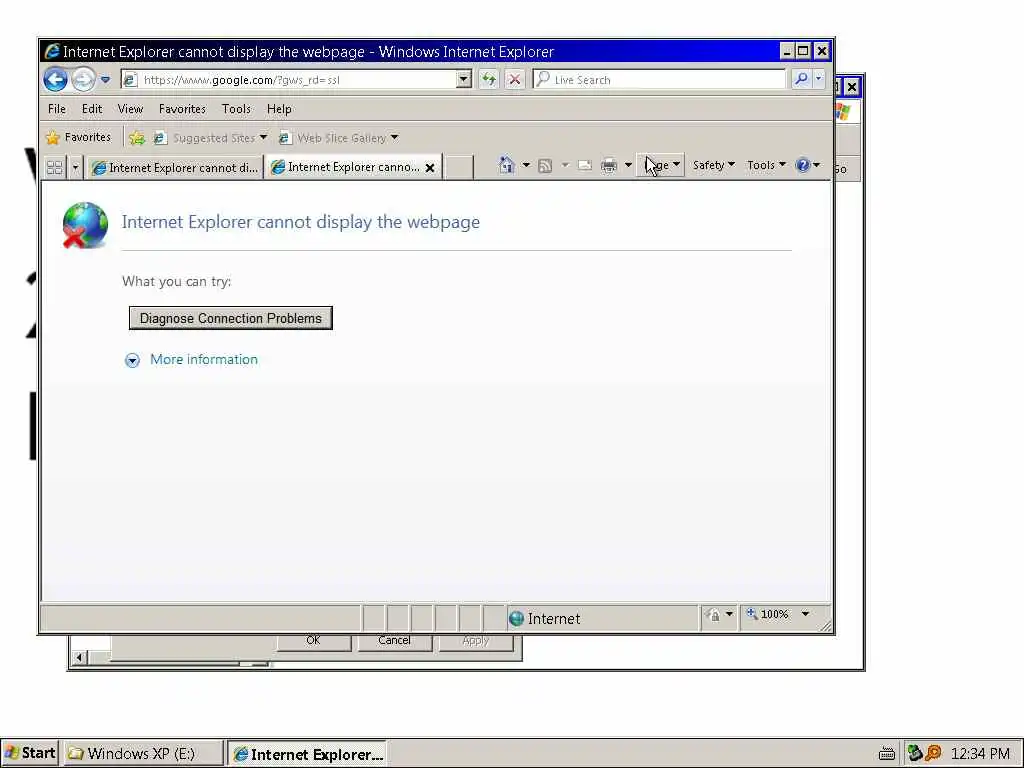Go back with the Back arrow button
Screen dimensions: 1024x768
[x=56, y=80]
